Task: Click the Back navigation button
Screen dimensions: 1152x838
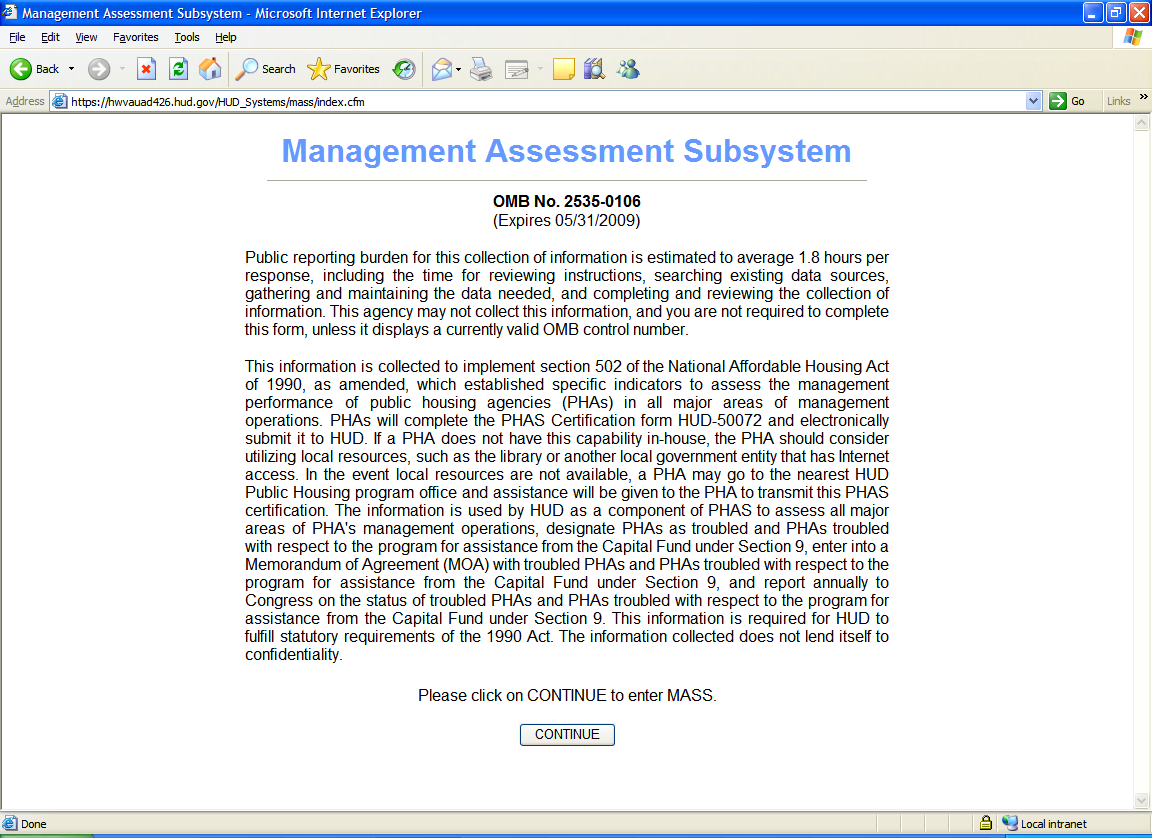Action: click(35, 69)
